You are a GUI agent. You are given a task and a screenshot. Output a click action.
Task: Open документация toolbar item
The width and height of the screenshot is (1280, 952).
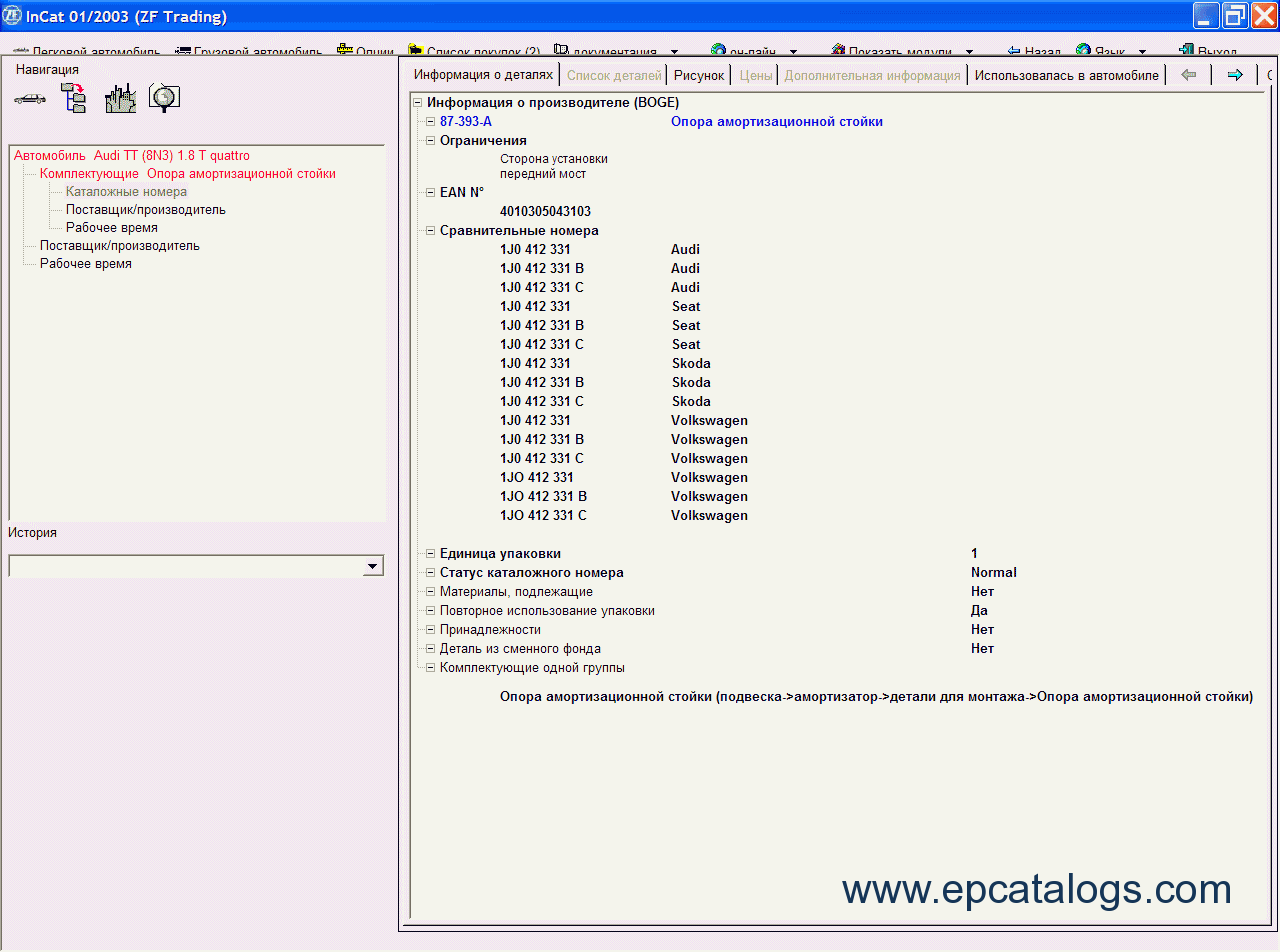(x=605, y=52)
